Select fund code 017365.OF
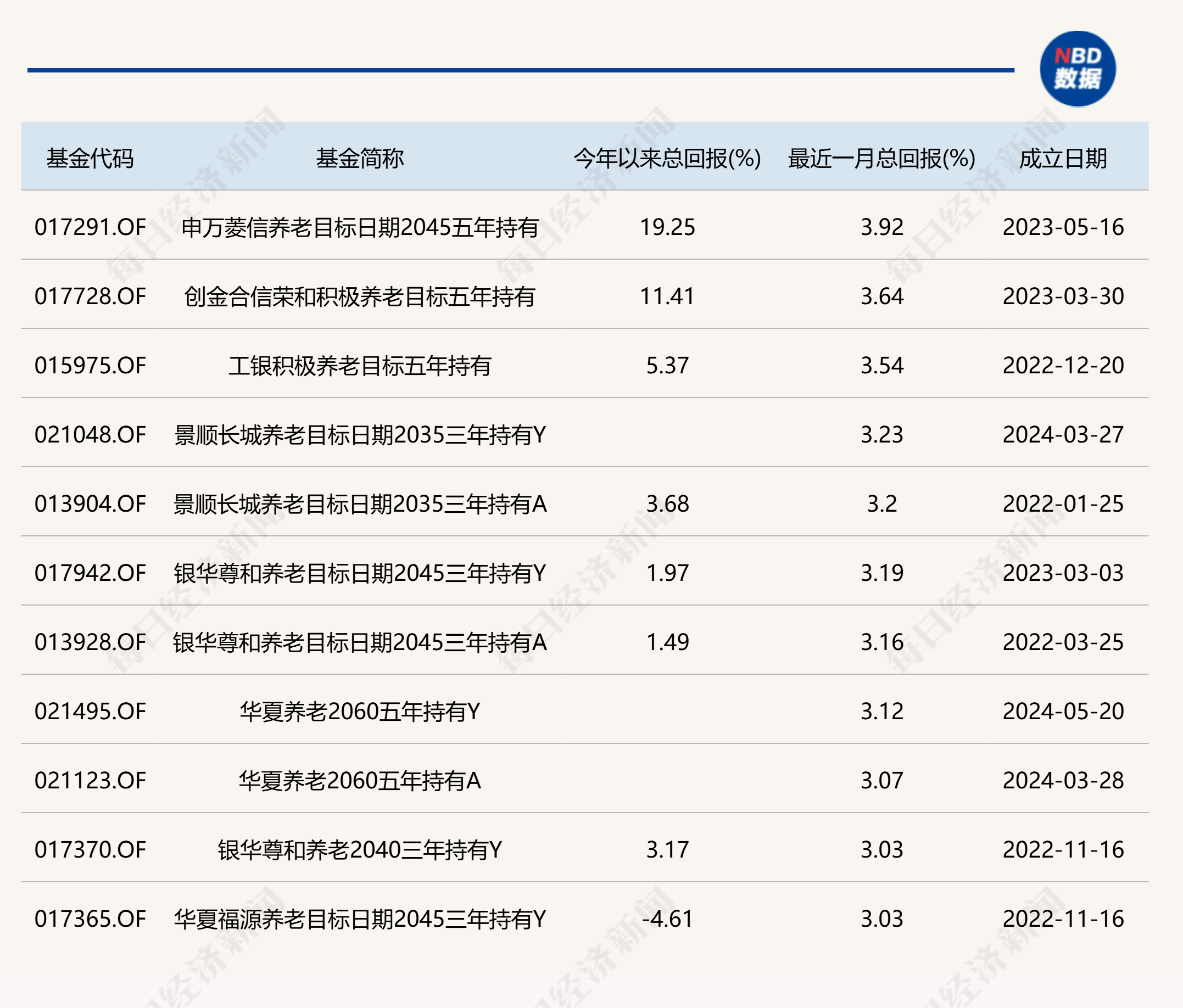Screen dimensions: 1183x1008 (90, 919)
